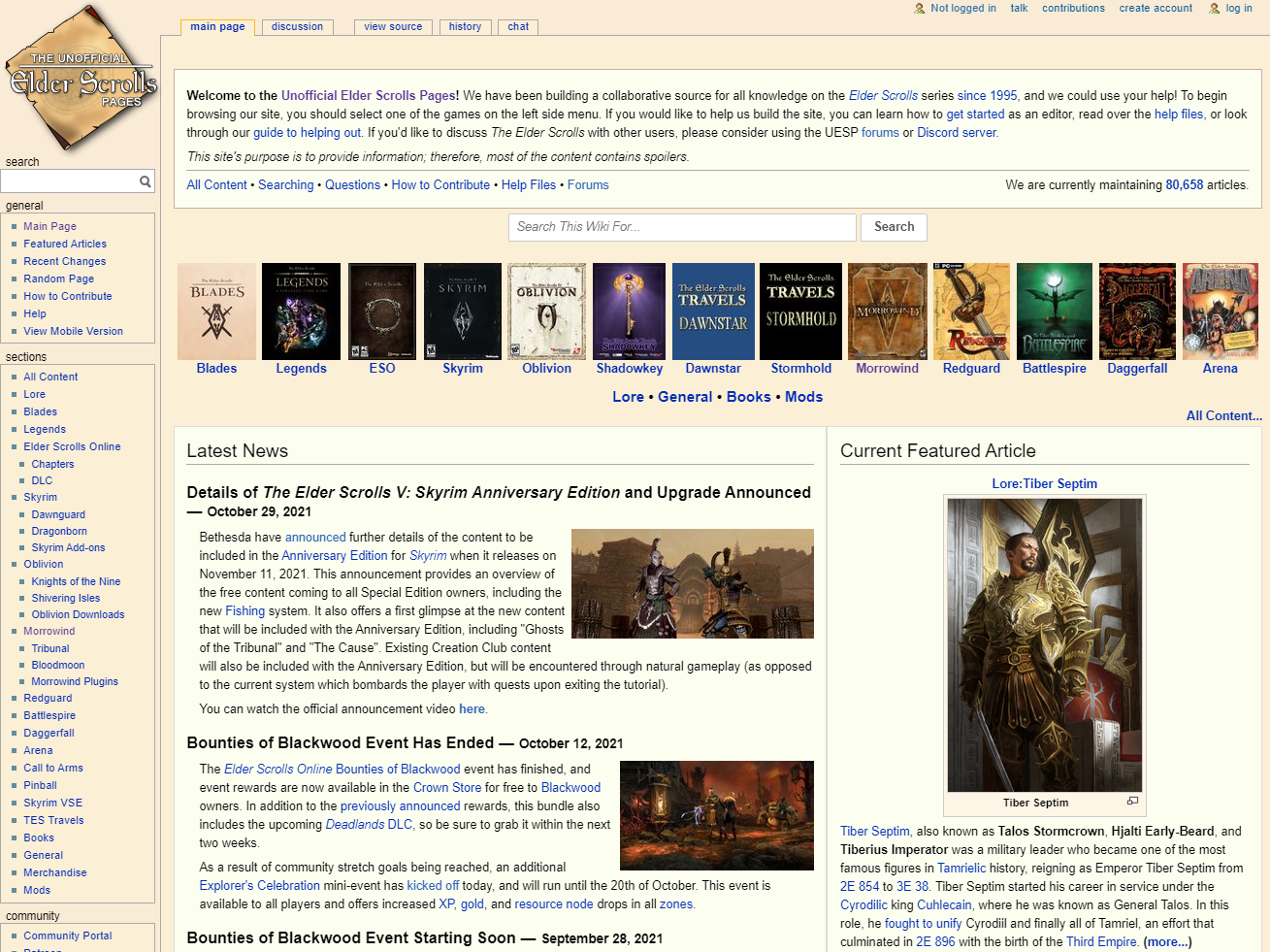
Task: Open the Anniversary Edition link
Action: (x=335, y=556)
